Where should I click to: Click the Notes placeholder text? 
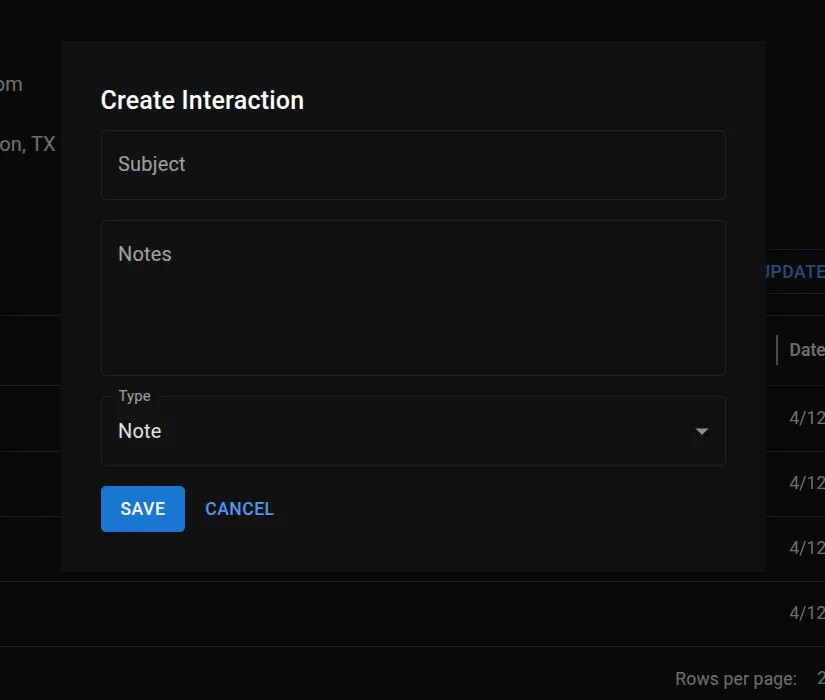[x=144, y=254]
